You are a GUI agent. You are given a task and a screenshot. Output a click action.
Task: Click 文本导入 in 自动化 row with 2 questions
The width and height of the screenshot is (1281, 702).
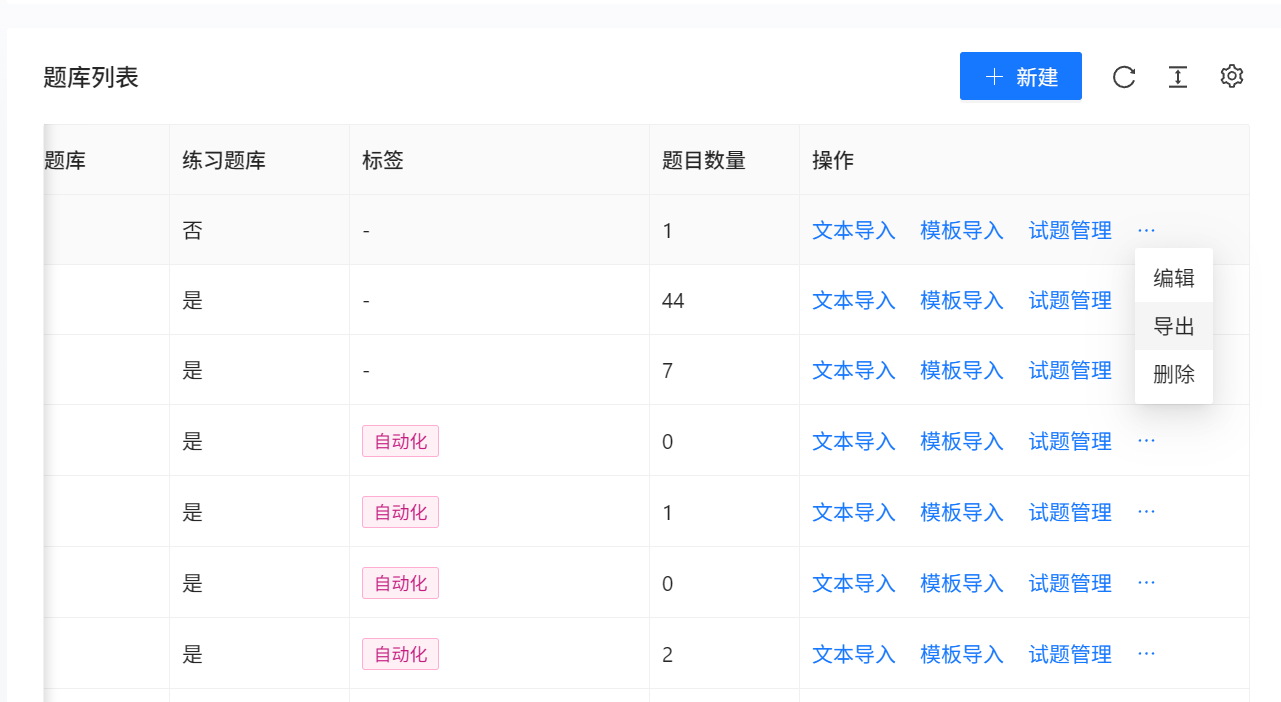(854, 654)
